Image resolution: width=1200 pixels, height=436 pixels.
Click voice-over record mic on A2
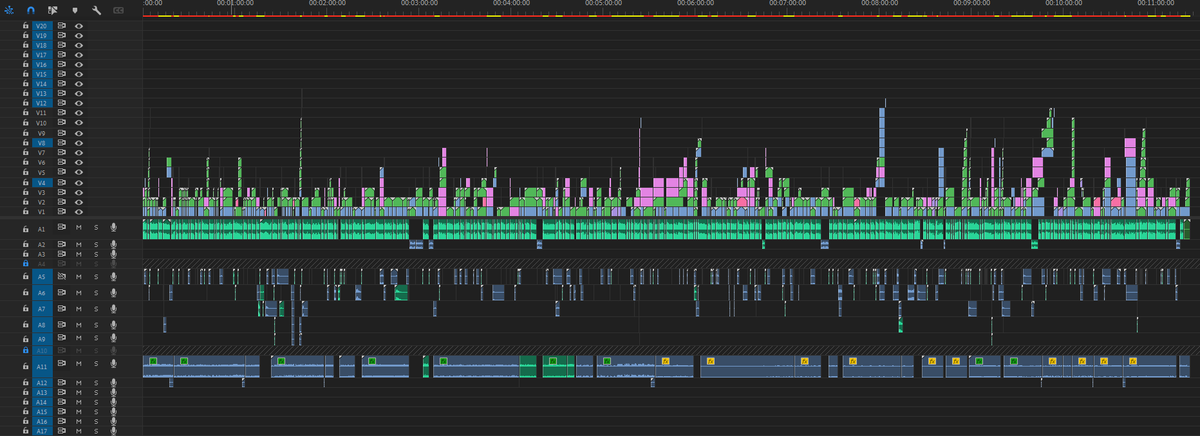click(113, 244)
